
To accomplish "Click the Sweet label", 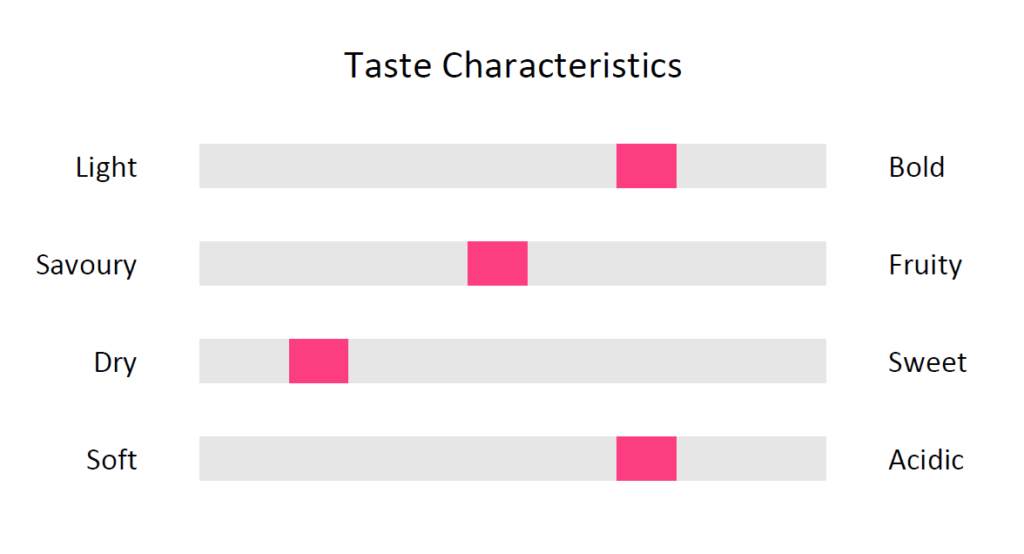I will 927,362.
